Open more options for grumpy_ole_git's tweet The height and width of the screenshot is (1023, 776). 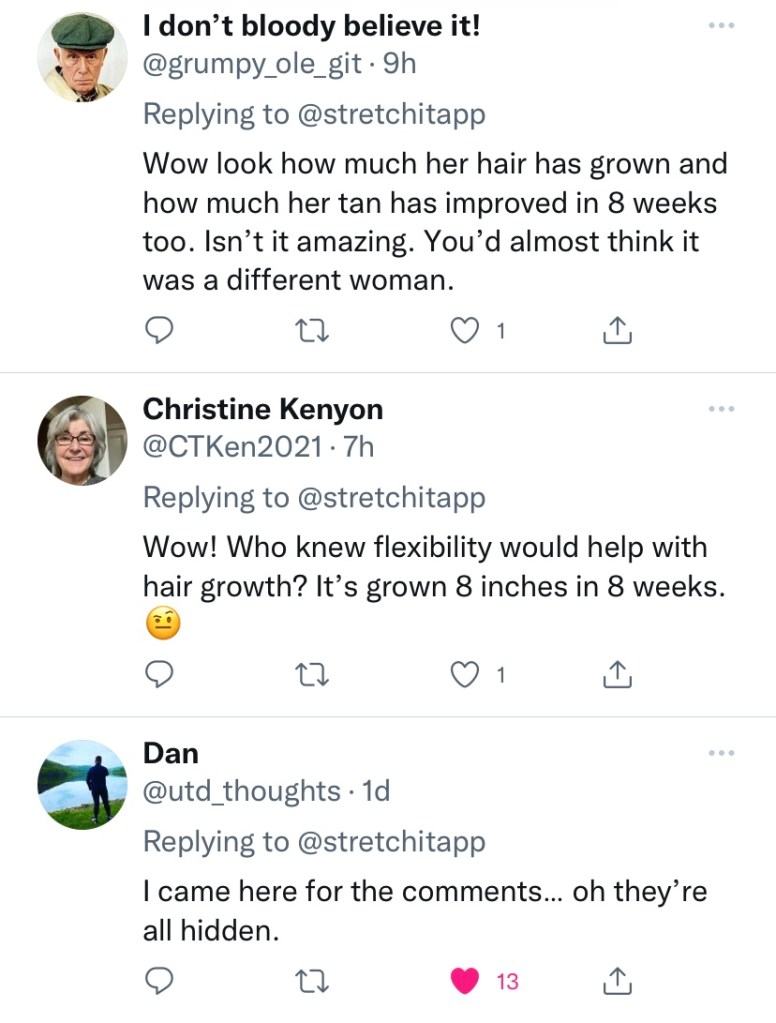click(x=720, y=24)
